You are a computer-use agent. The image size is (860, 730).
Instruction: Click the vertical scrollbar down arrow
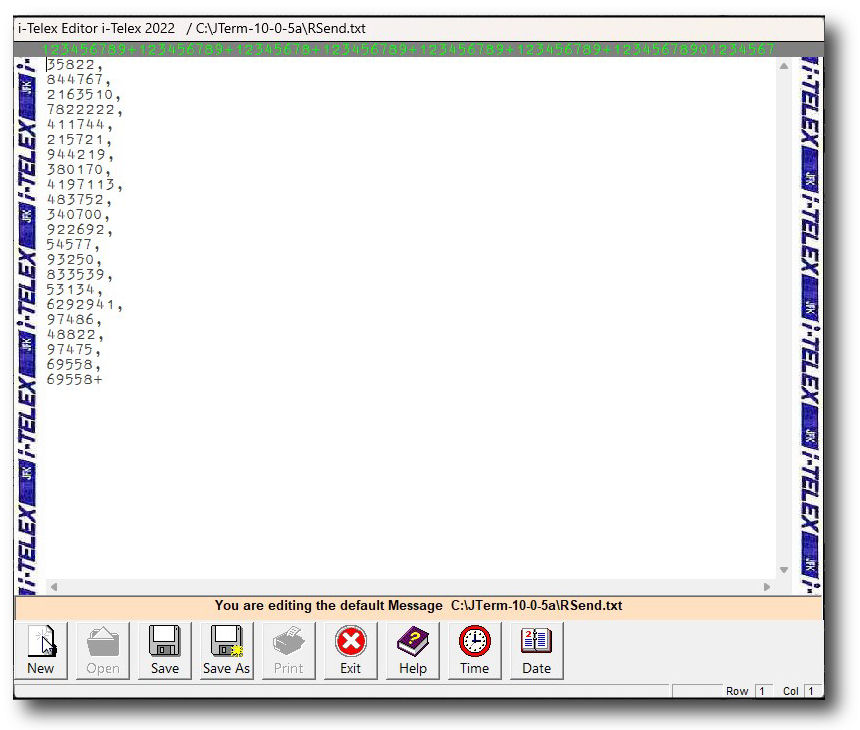pos(784,570)
